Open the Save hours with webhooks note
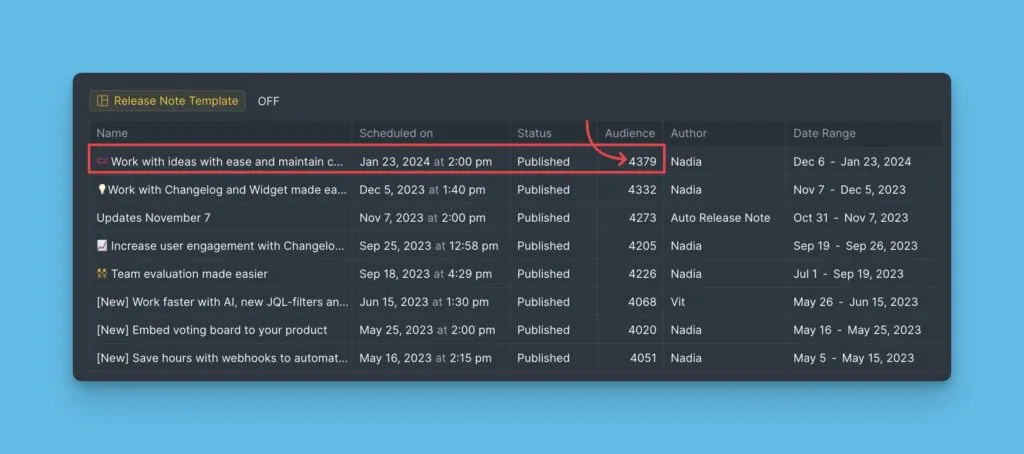Screen dimensions: 1024x454 pos(222,357)
